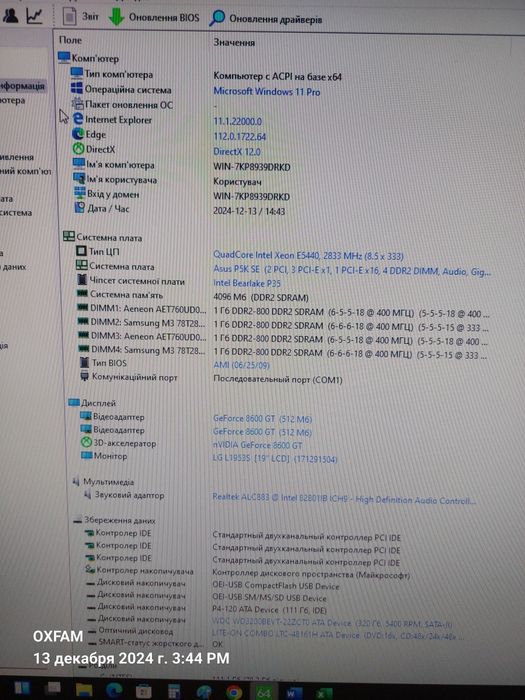Click the Монітор row icon
Image resolution: width=525 pixels, height=700 pixels.
87,455
